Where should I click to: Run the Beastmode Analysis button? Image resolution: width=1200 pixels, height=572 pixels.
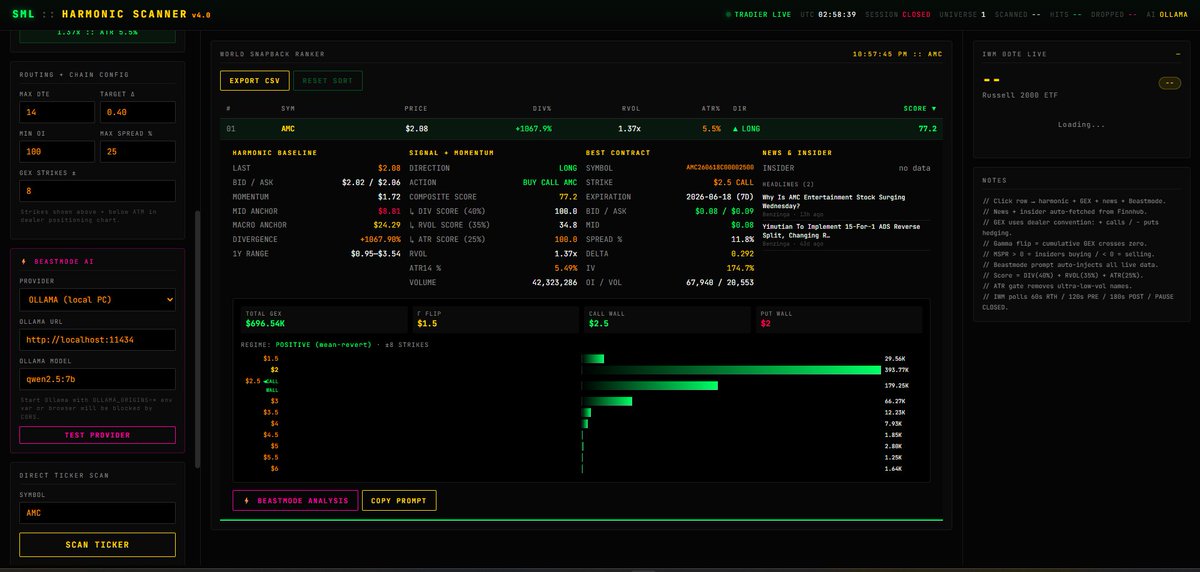pos(295,500)
